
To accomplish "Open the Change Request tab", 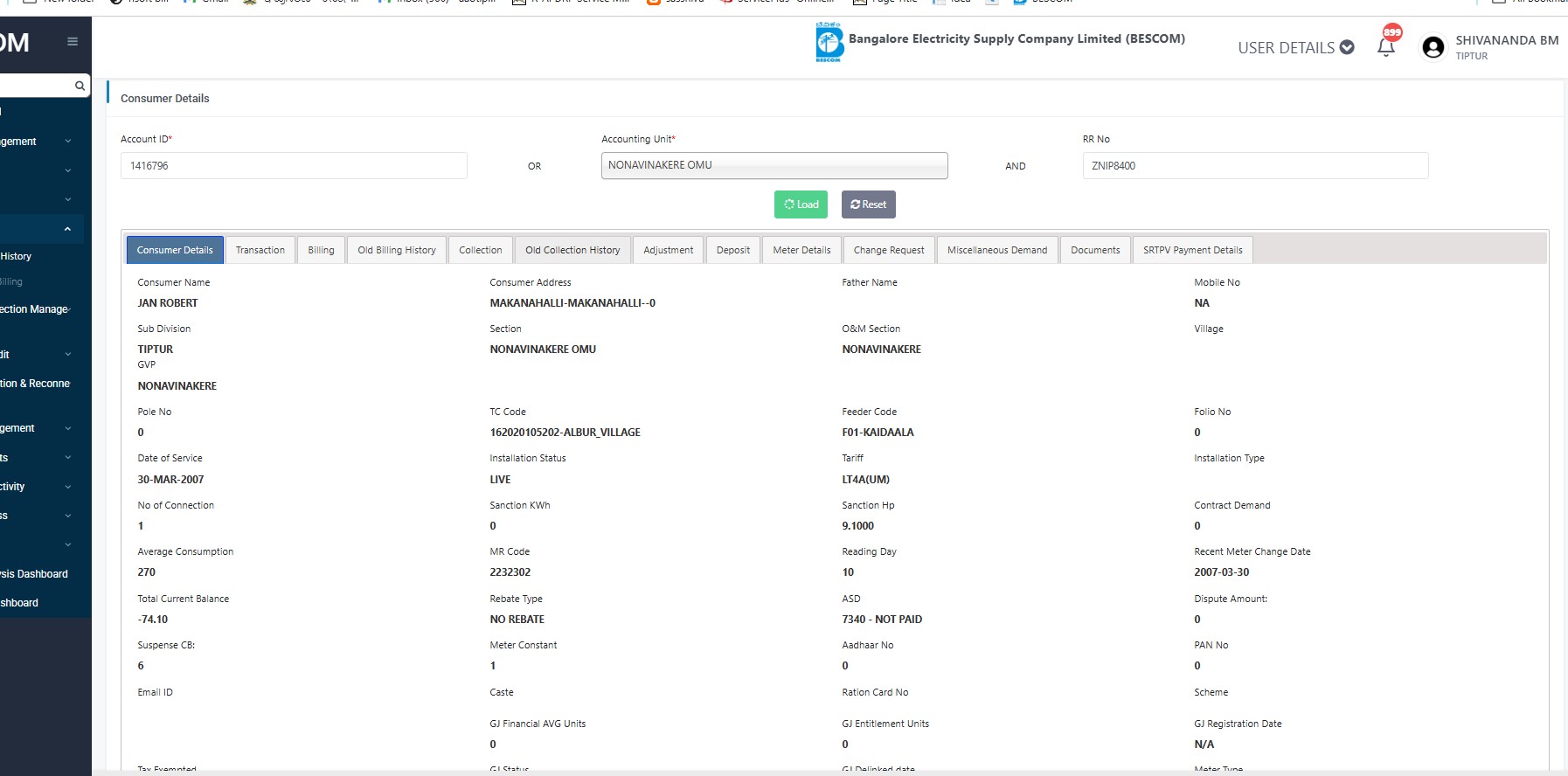I will (x=889, y=250).
